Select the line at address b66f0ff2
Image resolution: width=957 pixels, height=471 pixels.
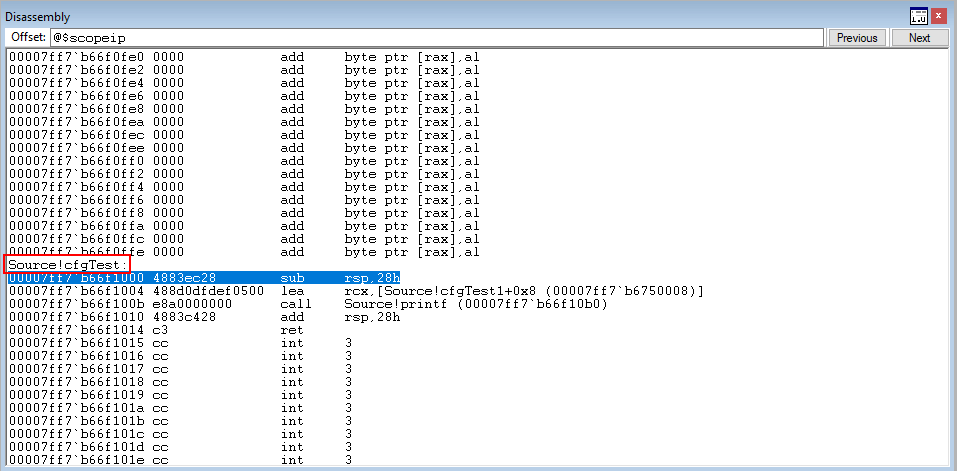click(244, 174)
